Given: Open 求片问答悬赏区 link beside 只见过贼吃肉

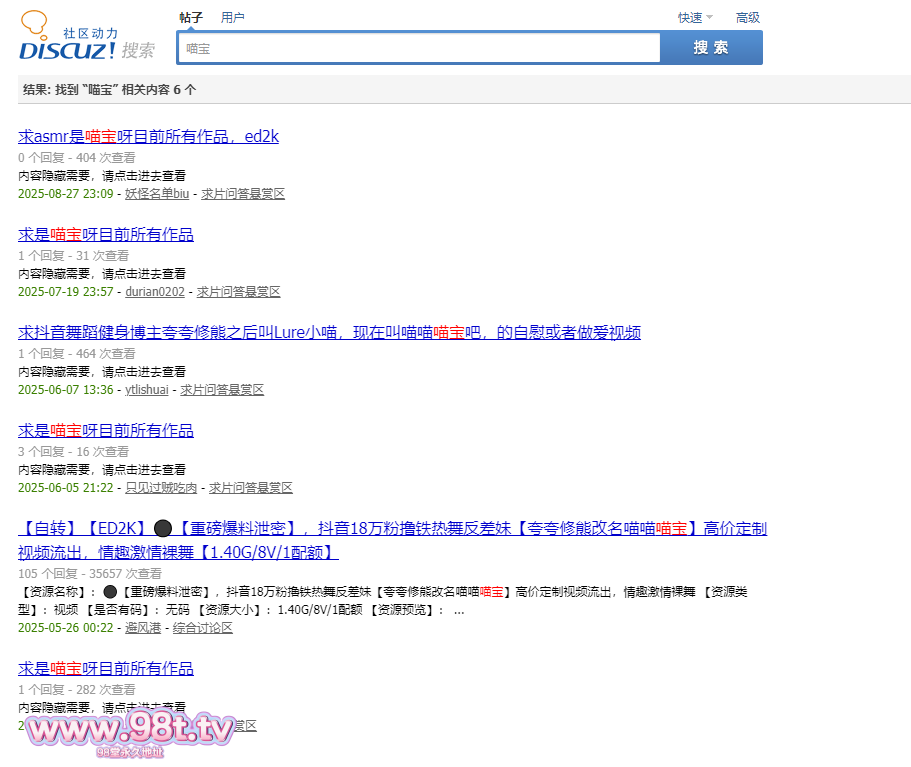Looking at the screenshot, I should [251, 488].
